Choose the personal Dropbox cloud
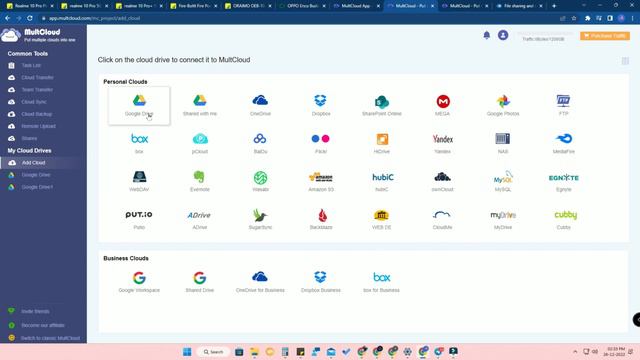 (x=321, y=105)
